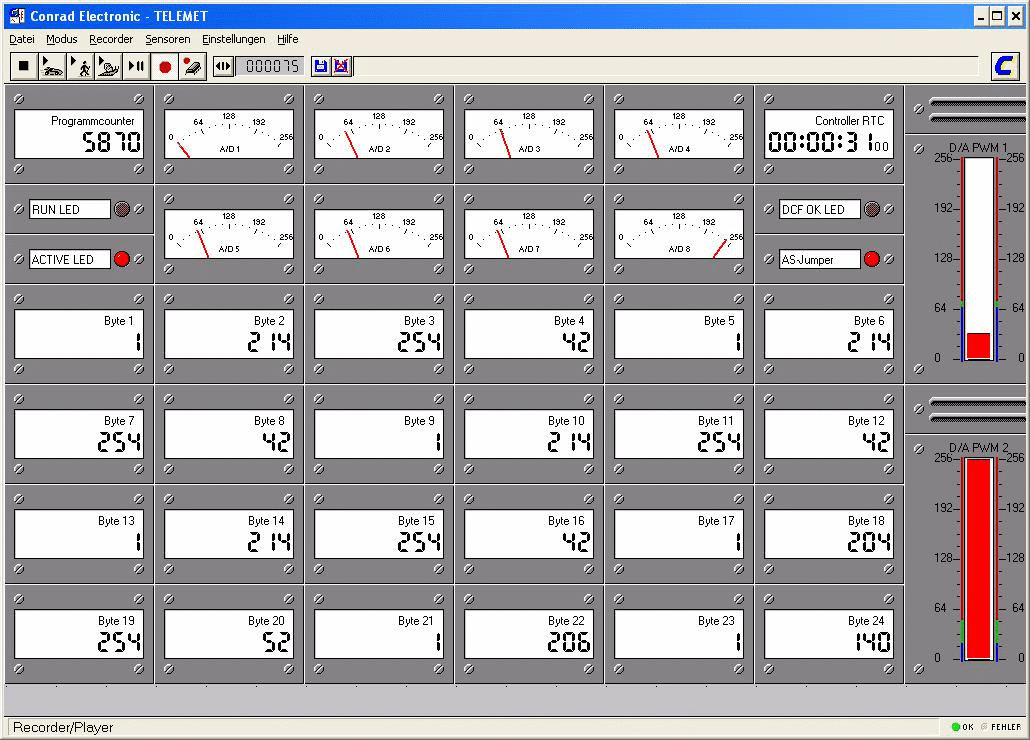The width and height of the screenshot is (1030, 740).
Task: Click the TELEMET title bar app icon
Action: coord(18,16)
